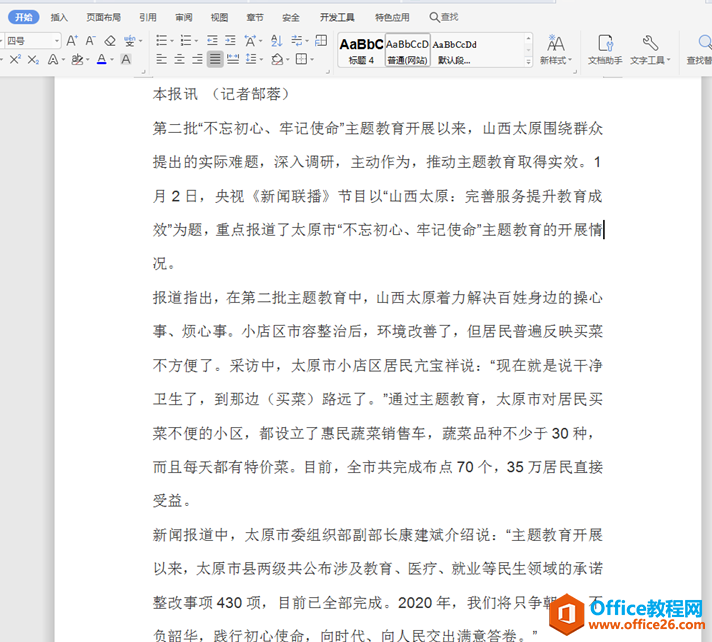
Task: Open line spacing options
Action: click(251, 59)
